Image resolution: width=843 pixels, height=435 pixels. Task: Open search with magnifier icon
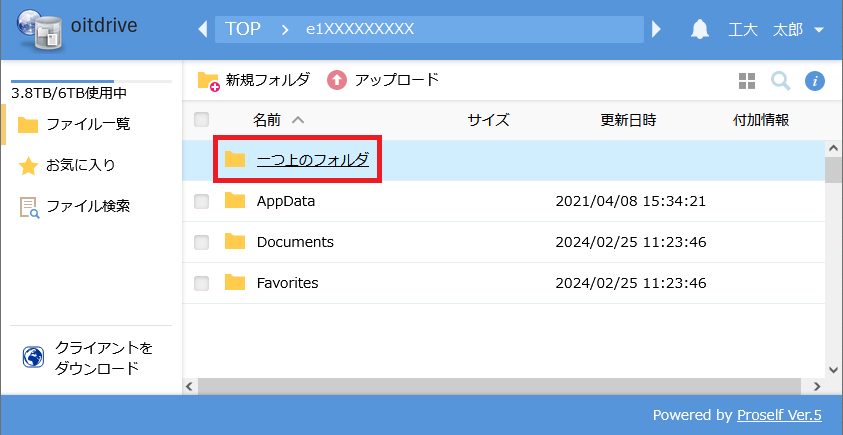coord(780,81)
